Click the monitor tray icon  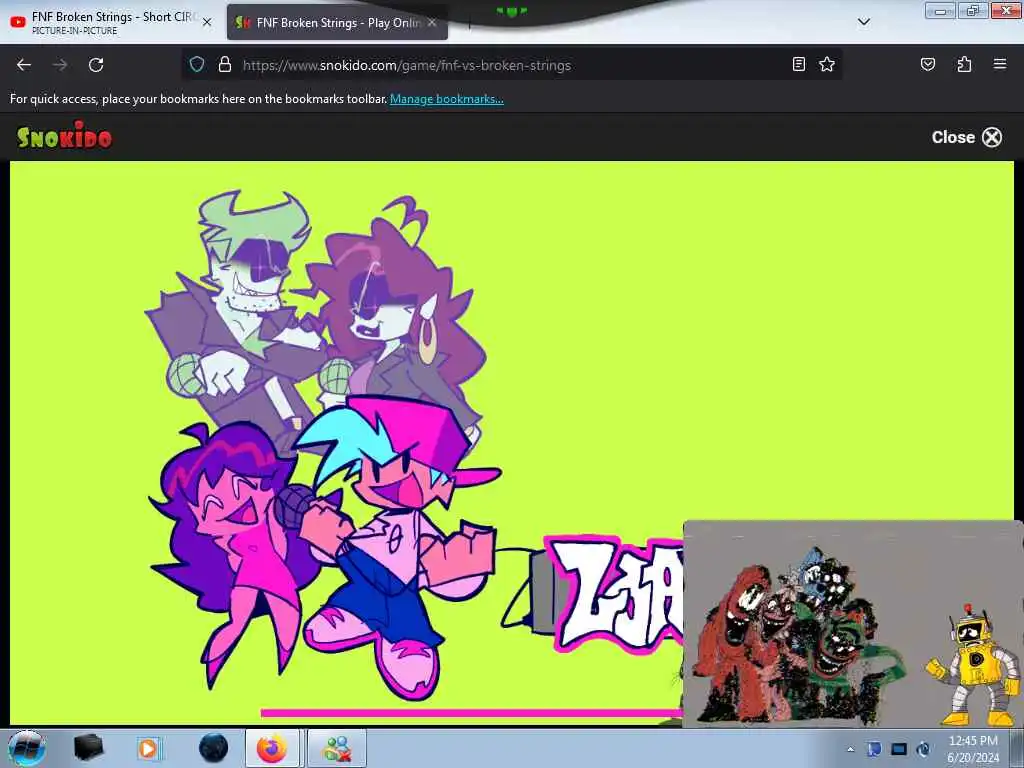(899, 749)
